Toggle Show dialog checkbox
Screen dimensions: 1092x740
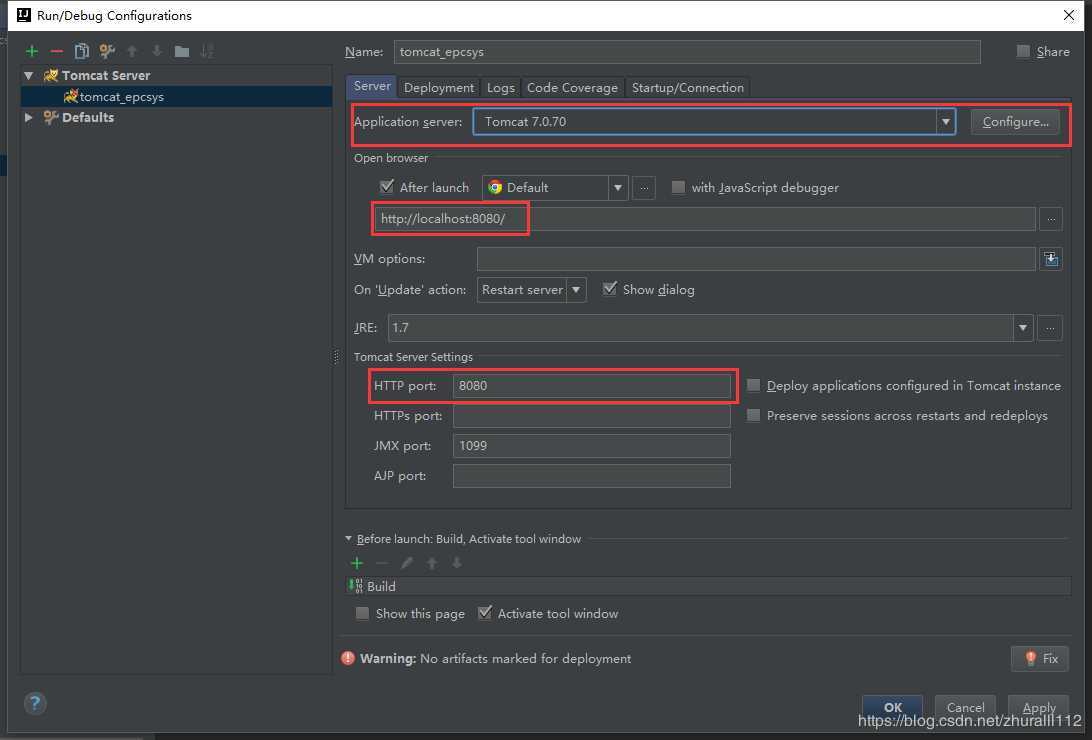609,289
